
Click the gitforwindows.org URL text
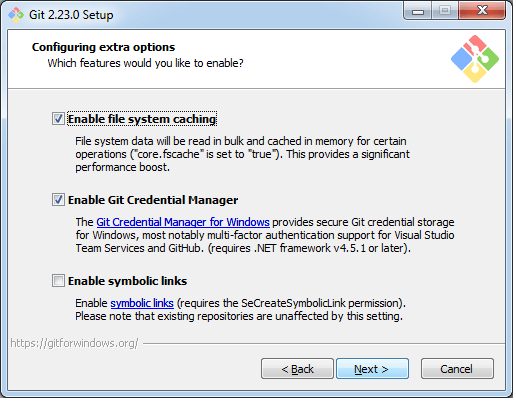pyautogui.click(x=74, y=343)
